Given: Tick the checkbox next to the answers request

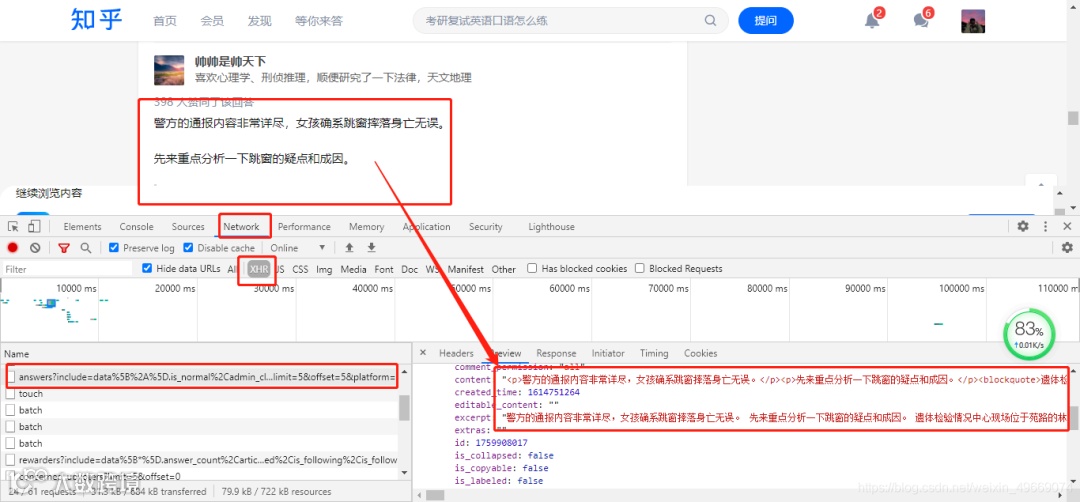Looking at the screenshot, I should 10,377.
